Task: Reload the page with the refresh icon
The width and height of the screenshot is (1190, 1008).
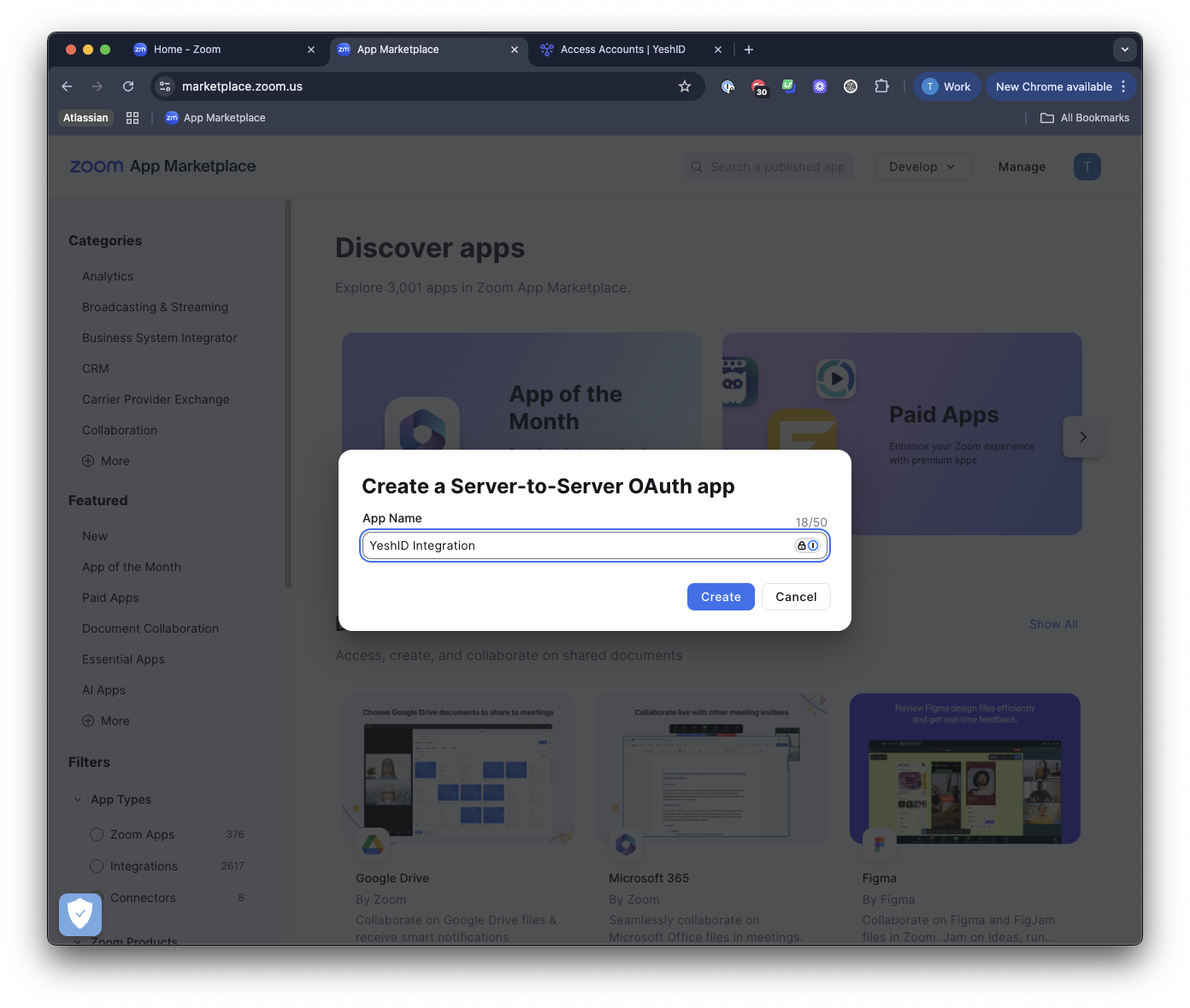Action: (128, 86)
